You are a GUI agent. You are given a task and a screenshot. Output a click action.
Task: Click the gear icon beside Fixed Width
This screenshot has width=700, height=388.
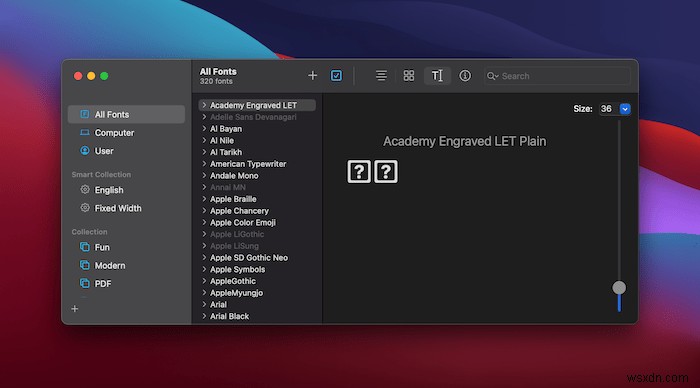click(84, 208)
